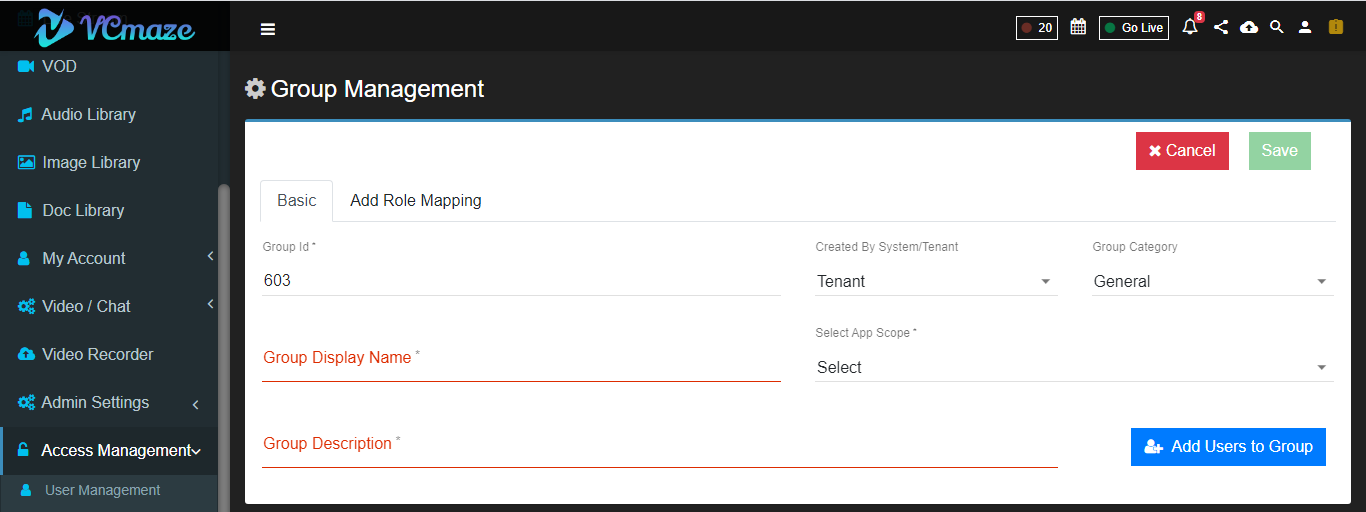Click the Admin Settings gears icon
Viewport: 1366px width, 512px height.
coord(26,402)
